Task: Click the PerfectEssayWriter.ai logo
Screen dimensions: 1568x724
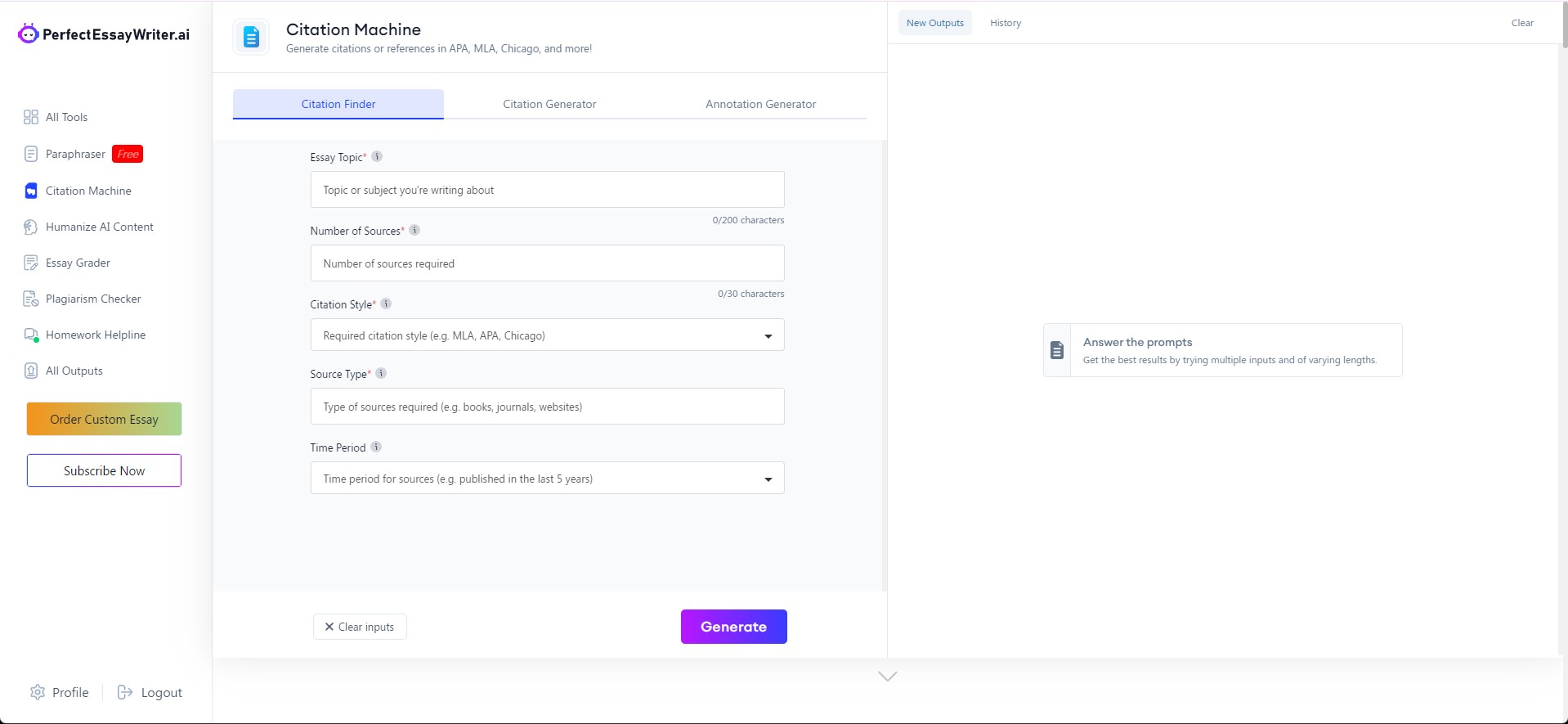Action: 104,34
